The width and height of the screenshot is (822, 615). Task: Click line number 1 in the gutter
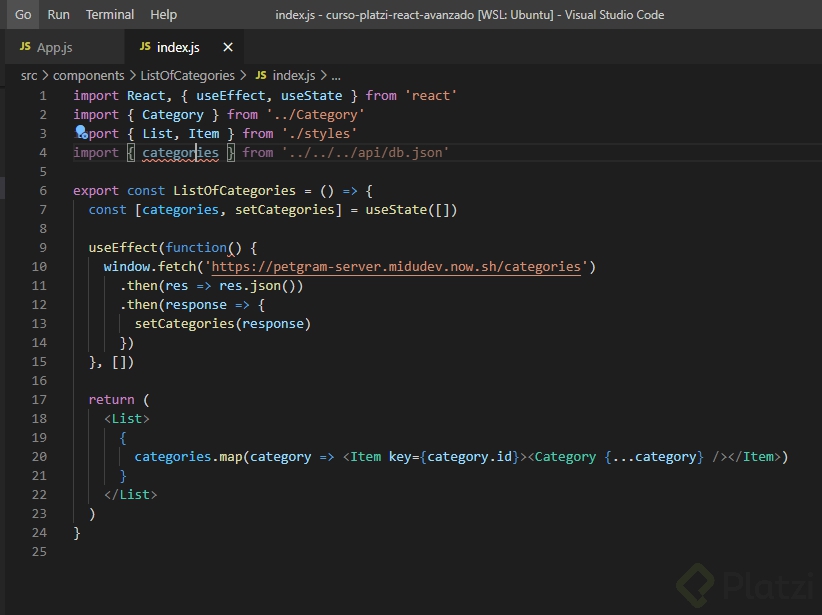(x=42, y=96)
